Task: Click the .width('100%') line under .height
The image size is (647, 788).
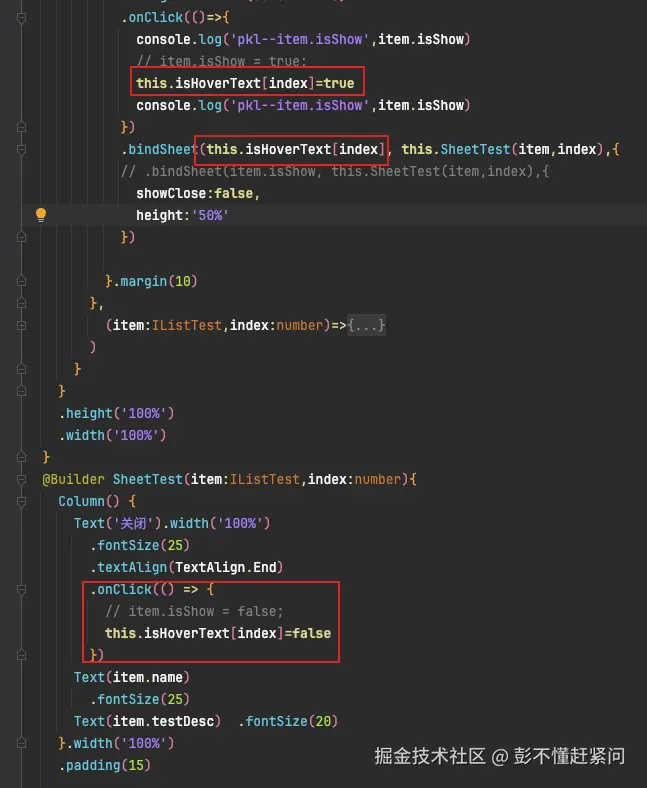Action: 113,435
